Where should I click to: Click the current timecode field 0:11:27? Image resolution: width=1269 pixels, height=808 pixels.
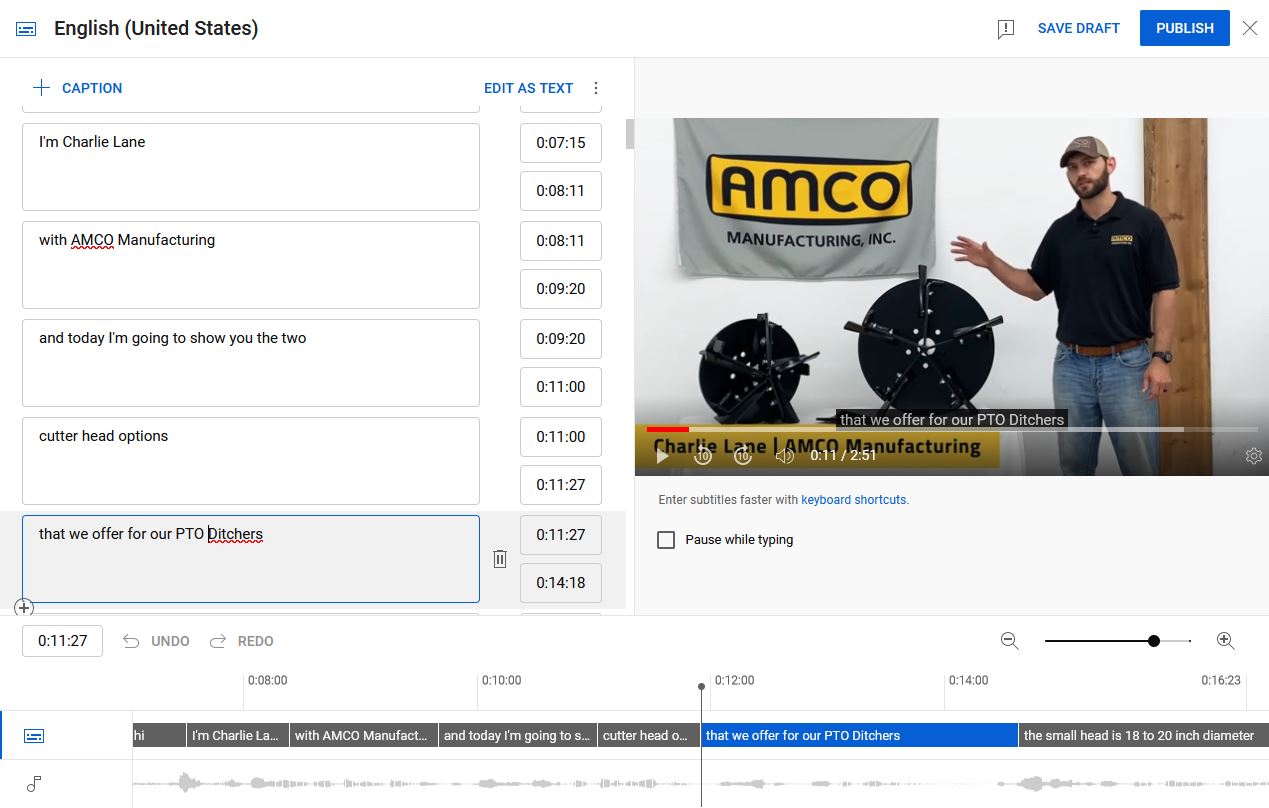[x=62, y=641]
